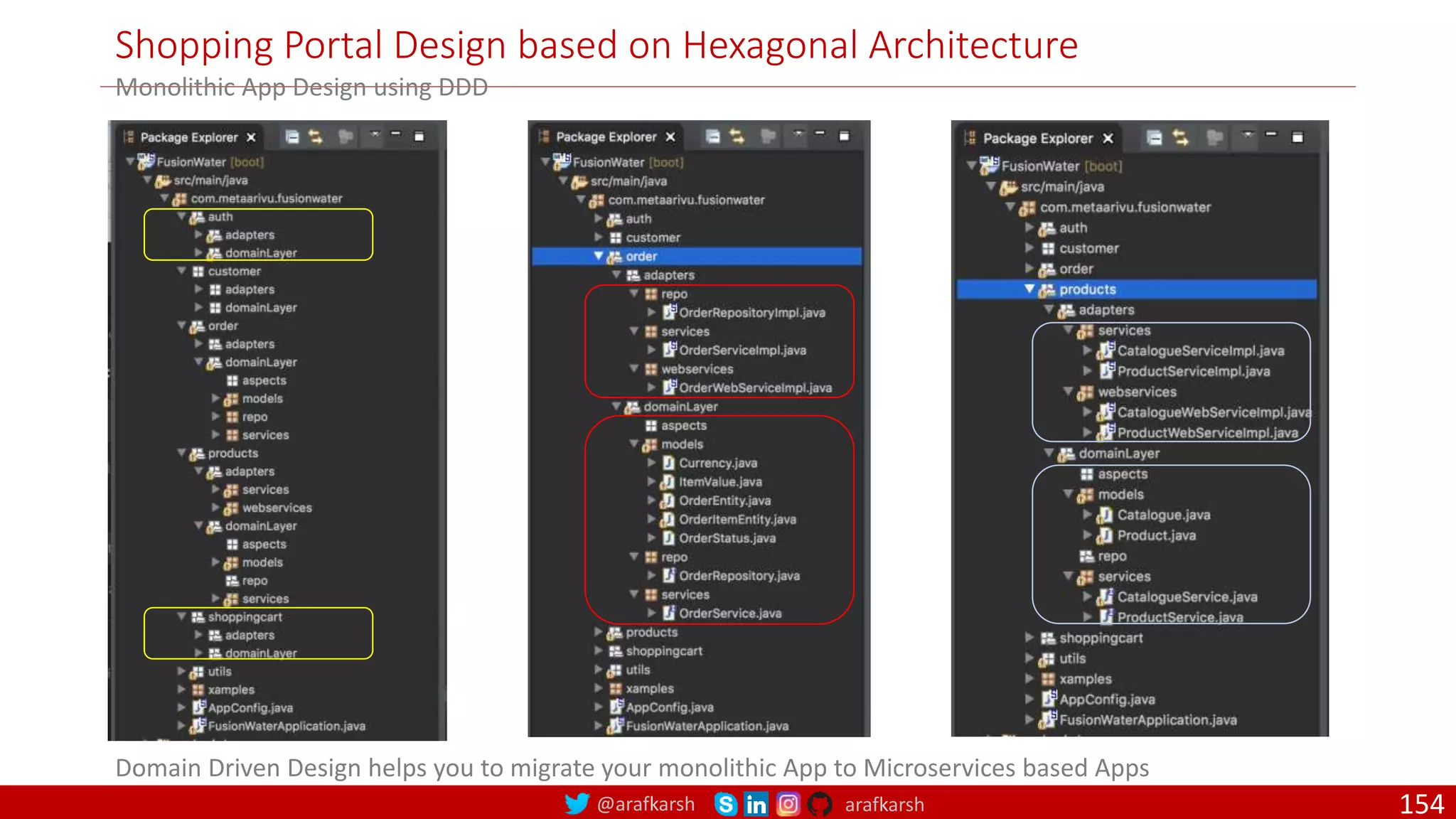Select middle Package Explorer tab
This screenshot has height=819, width=1456.
pos(606,136)
